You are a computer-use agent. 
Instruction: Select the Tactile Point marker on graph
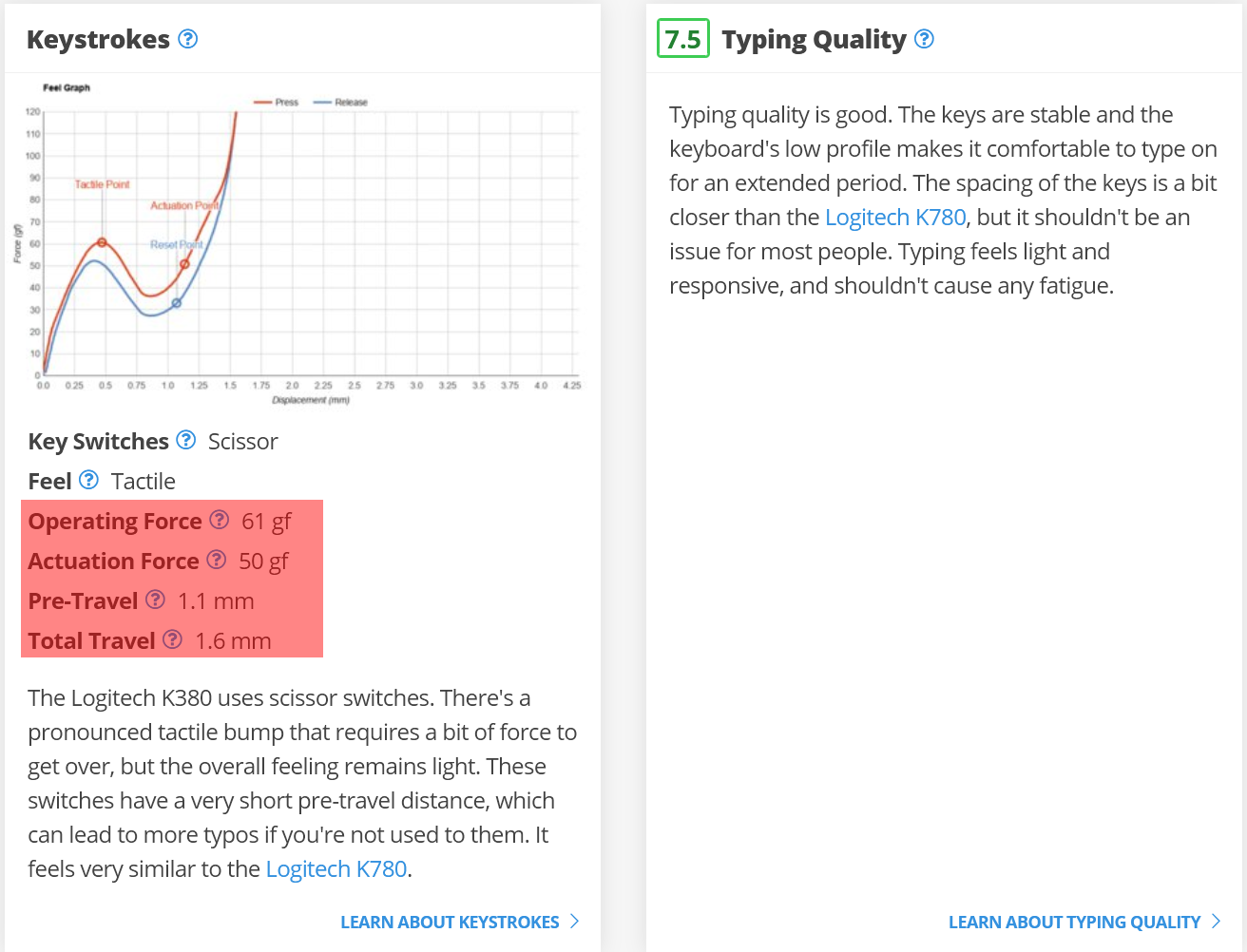click(103, 242)
